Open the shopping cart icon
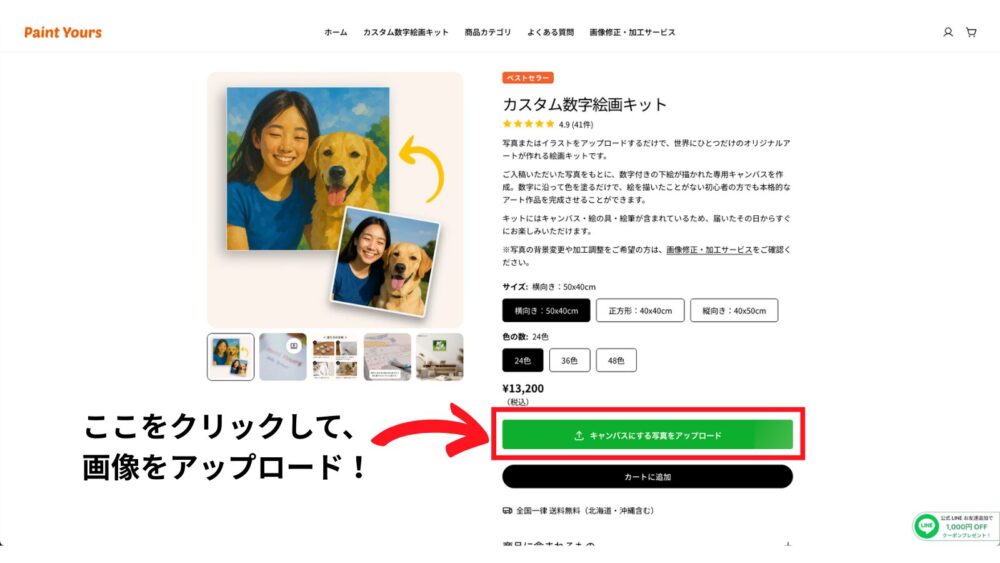 point(971,32)
